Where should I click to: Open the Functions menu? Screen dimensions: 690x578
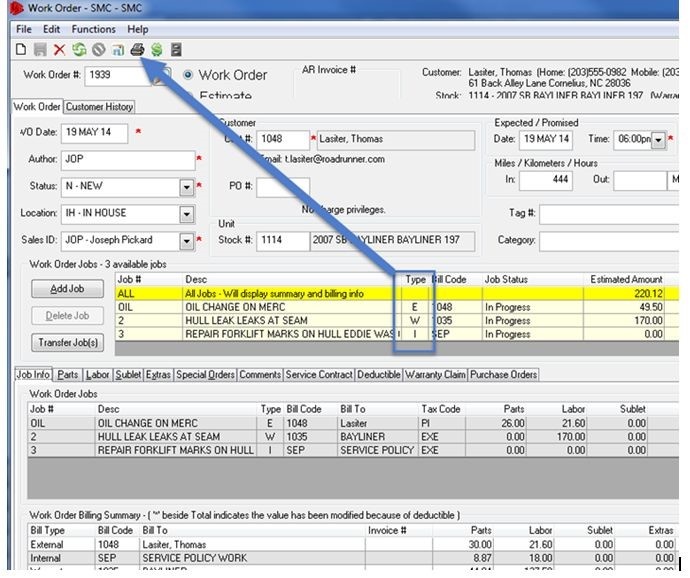(x=93, y=29)
